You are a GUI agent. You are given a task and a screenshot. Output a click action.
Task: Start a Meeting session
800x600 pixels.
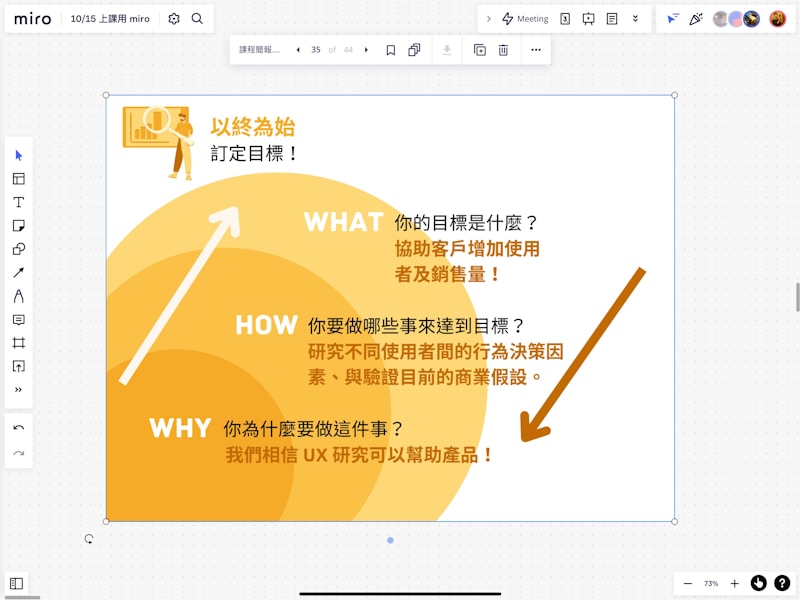525,19
